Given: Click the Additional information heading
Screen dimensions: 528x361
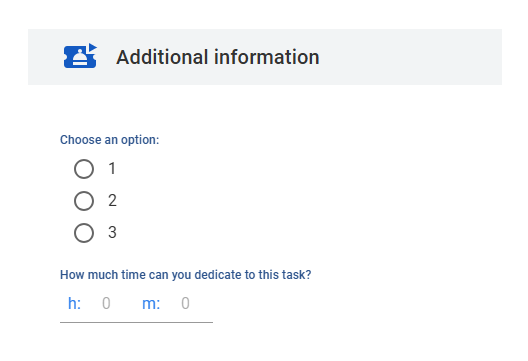Looking at the screenshot, I should click(218, 57).
